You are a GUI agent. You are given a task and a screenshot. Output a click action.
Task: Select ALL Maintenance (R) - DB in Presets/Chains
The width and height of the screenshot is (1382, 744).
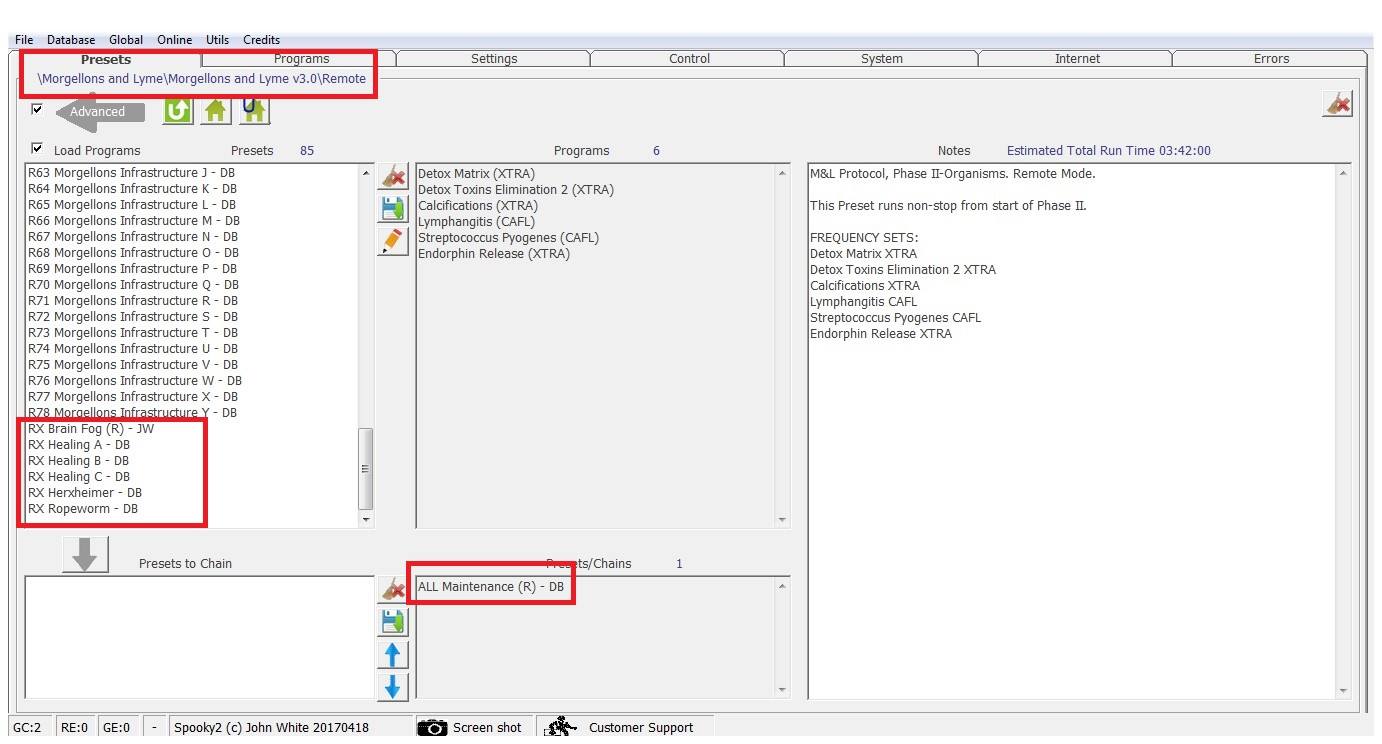[x=491, y=587]
